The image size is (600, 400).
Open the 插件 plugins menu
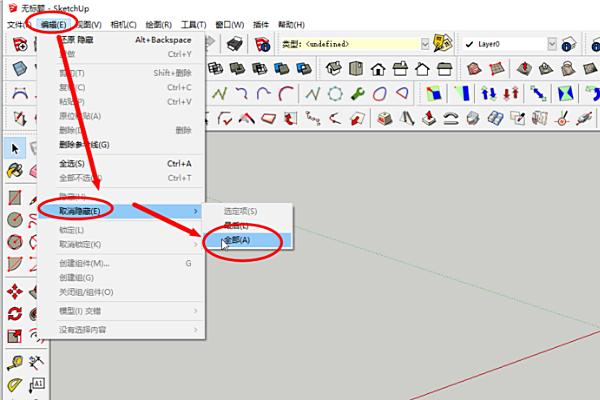[261, 25]
